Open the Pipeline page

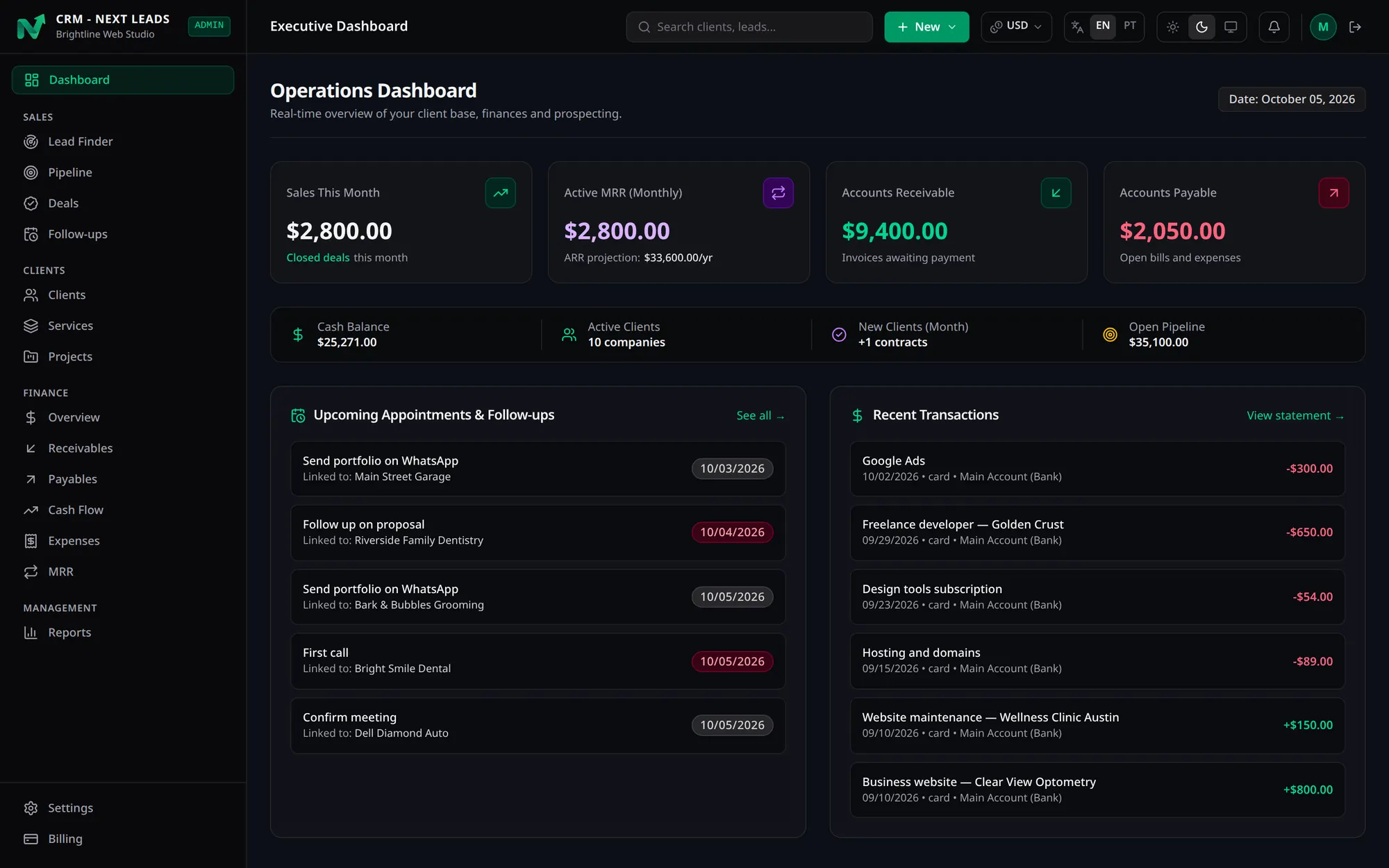123,172
